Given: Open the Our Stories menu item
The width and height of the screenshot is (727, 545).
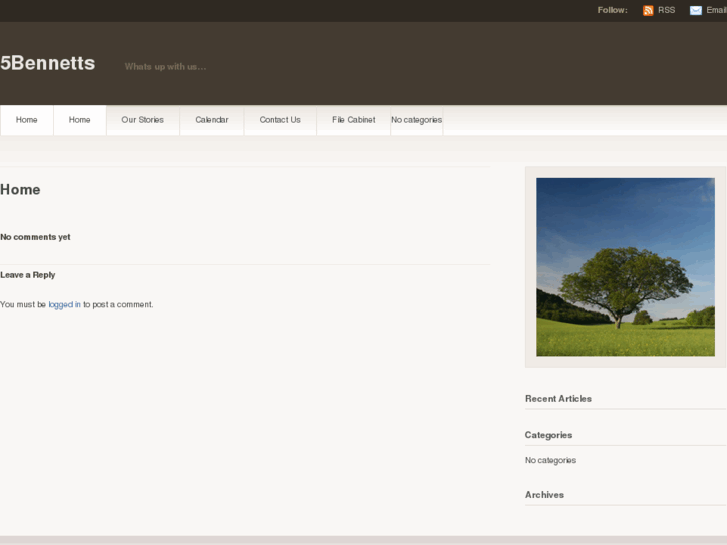Looking at the screenshot, I should click(142, 120).
